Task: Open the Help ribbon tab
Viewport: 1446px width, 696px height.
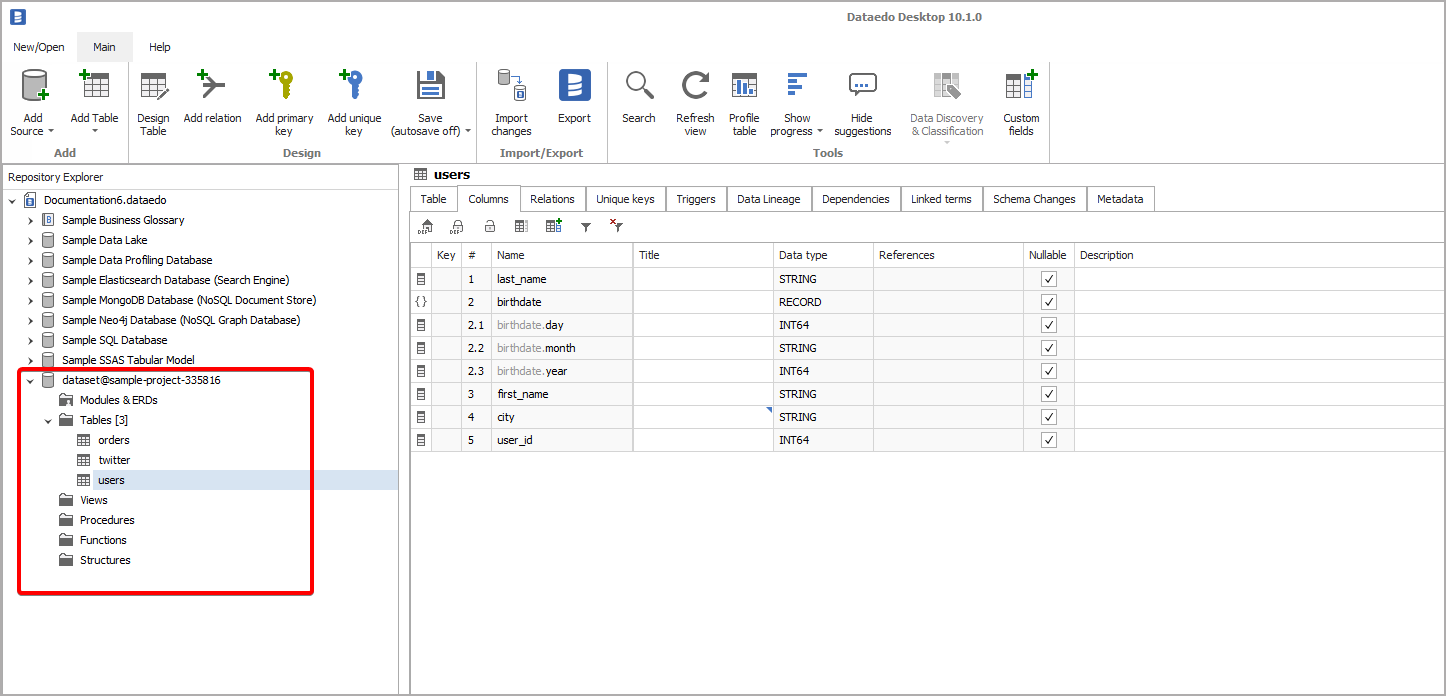Action: click(159, 46)
